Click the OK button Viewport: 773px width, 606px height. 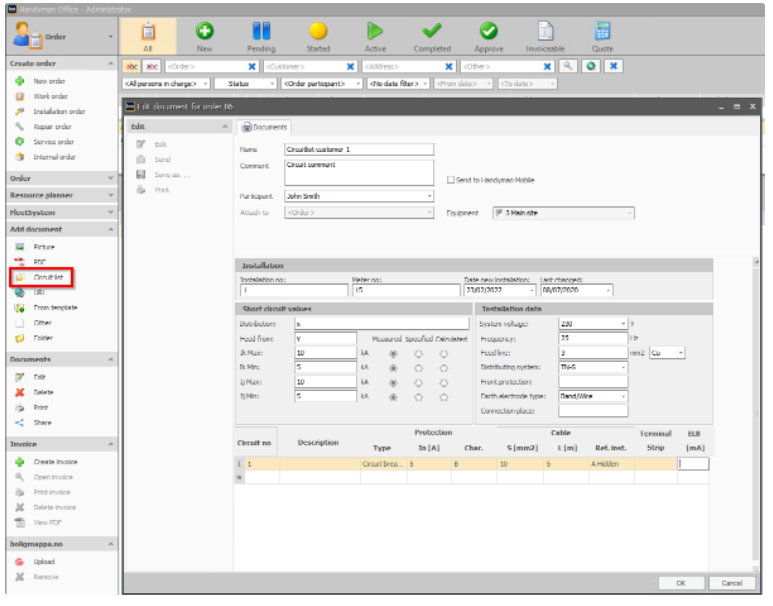(681, 583)
